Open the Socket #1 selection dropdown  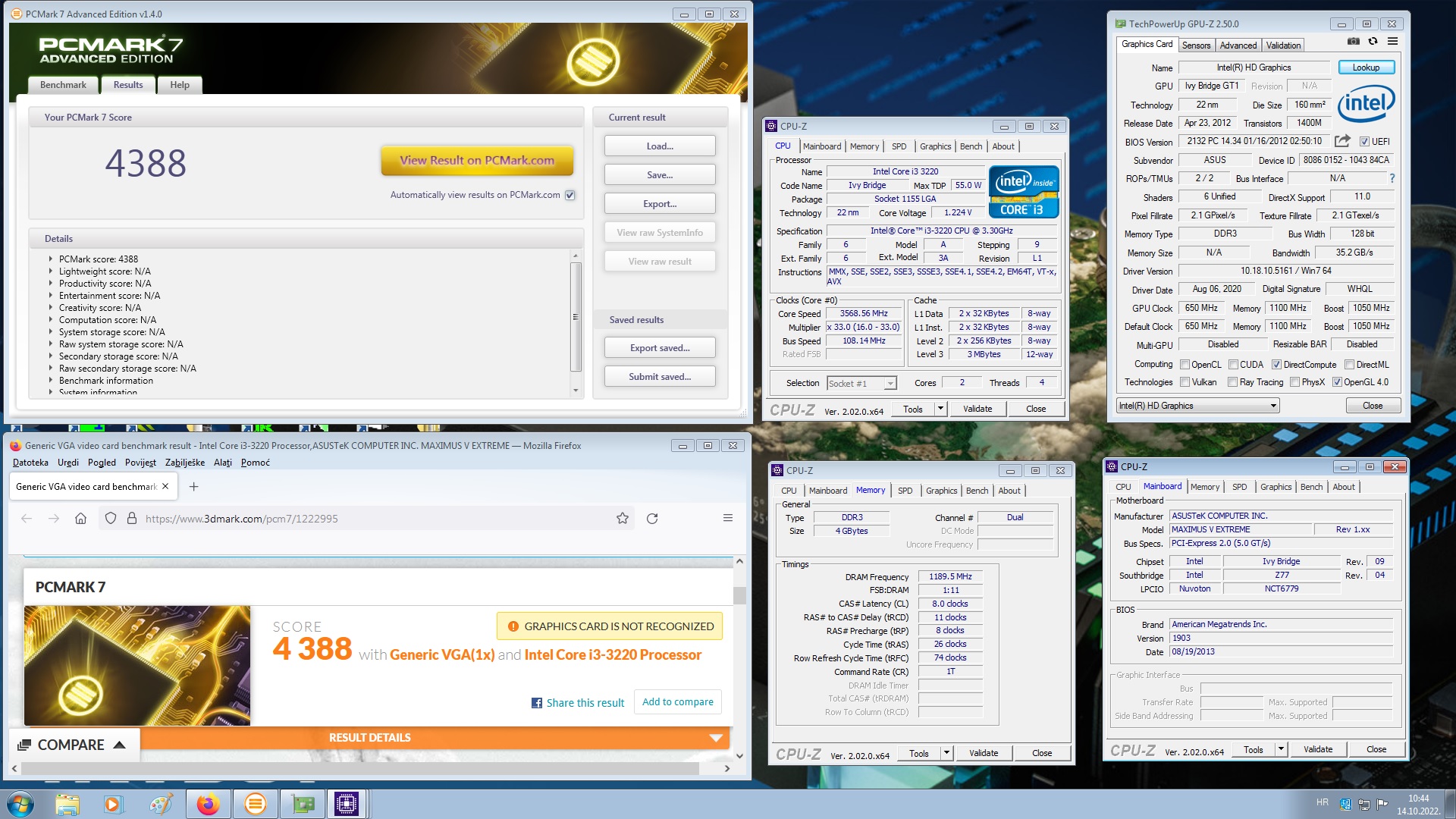point(861,384)
